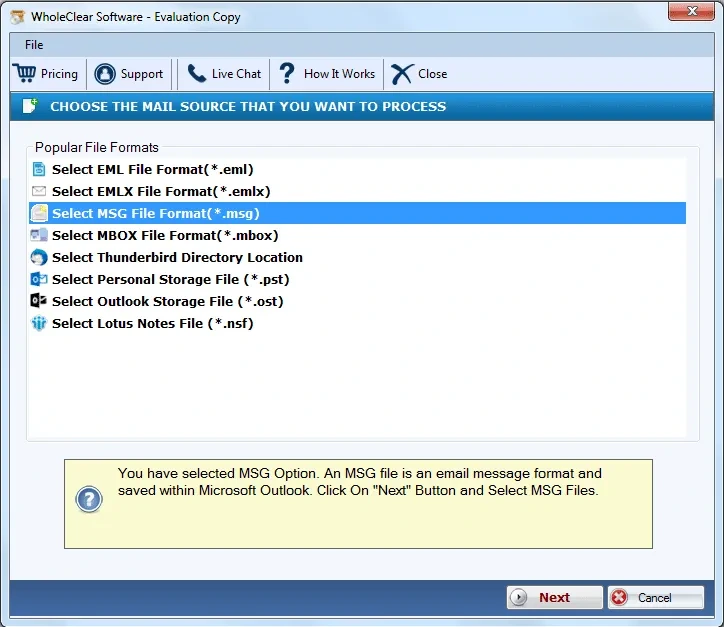The height and width of the screenshot is (627, 724).
Task: Select EML File Format (*.eml)
Action: (x=357, y=169)
